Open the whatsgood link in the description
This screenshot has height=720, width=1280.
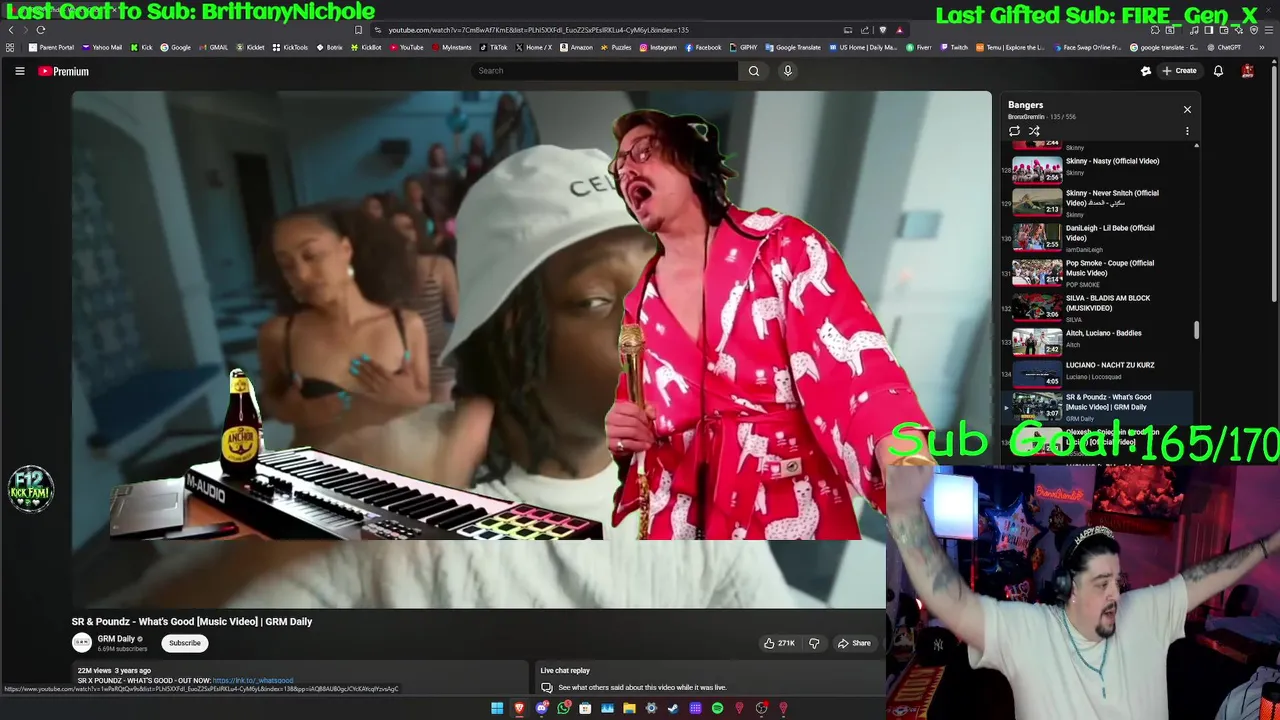click(253, 681)
